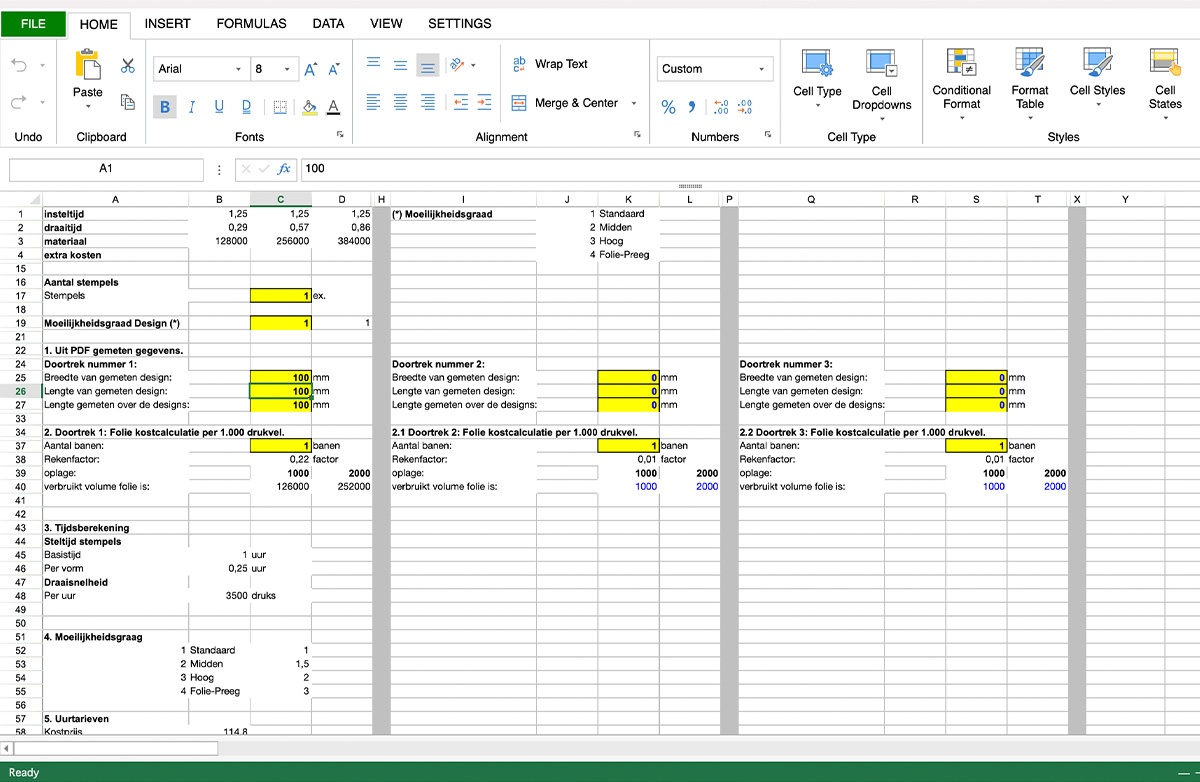Screen dimensions: 1200x782
Task: Click the Copy icon below the scissors
Action: point(128,102)
